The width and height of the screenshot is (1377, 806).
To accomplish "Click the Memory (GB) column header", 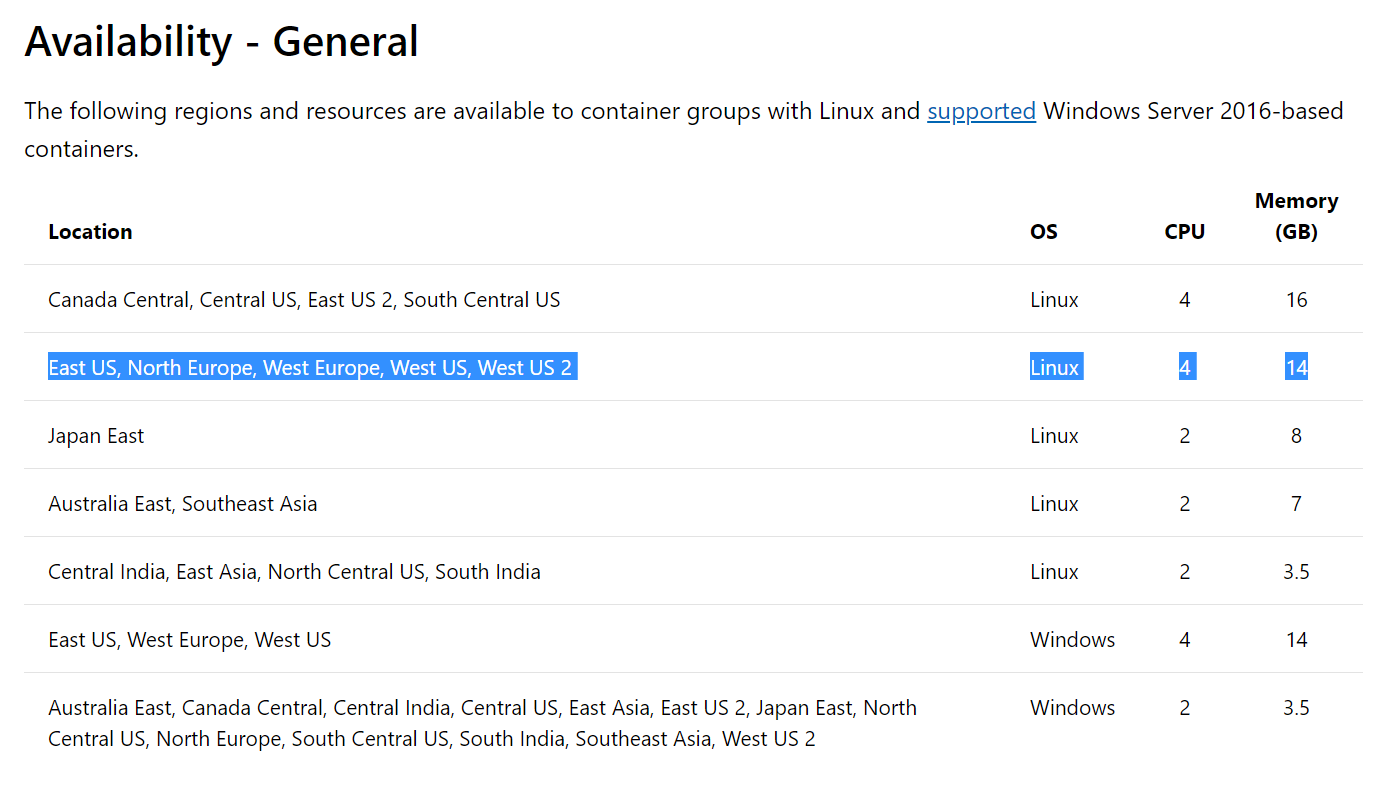I will (x=1296, y=216).
